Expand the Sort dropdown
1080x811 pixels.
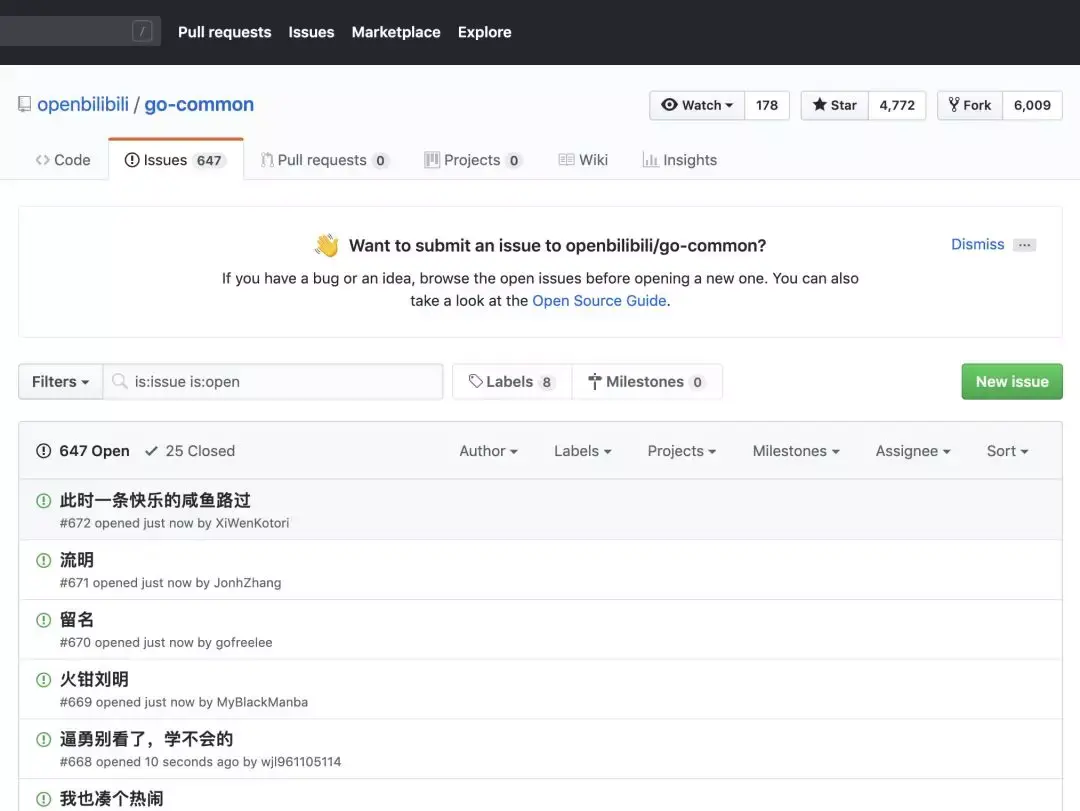coord(1006,450)
